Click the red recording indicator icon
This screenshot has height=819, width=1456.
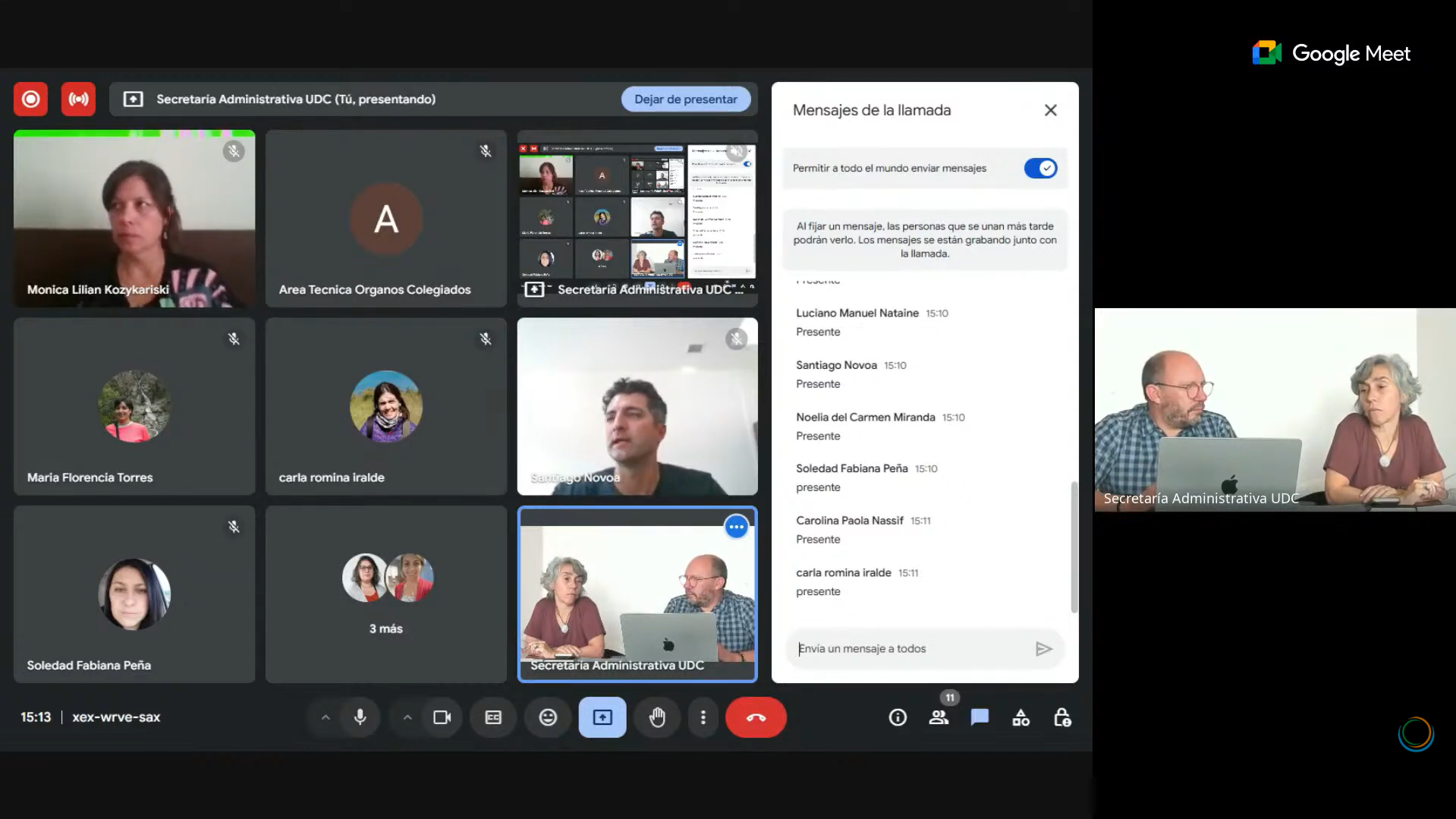pos(30,99)
